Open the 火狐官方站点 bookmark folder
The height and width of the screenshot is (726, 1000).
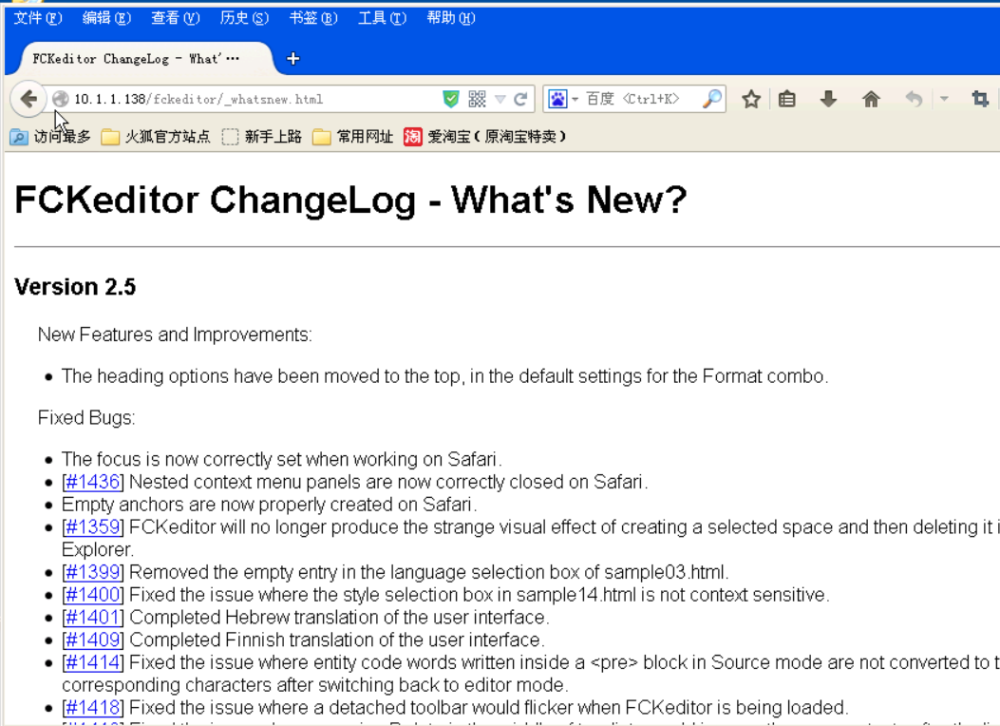156,137
